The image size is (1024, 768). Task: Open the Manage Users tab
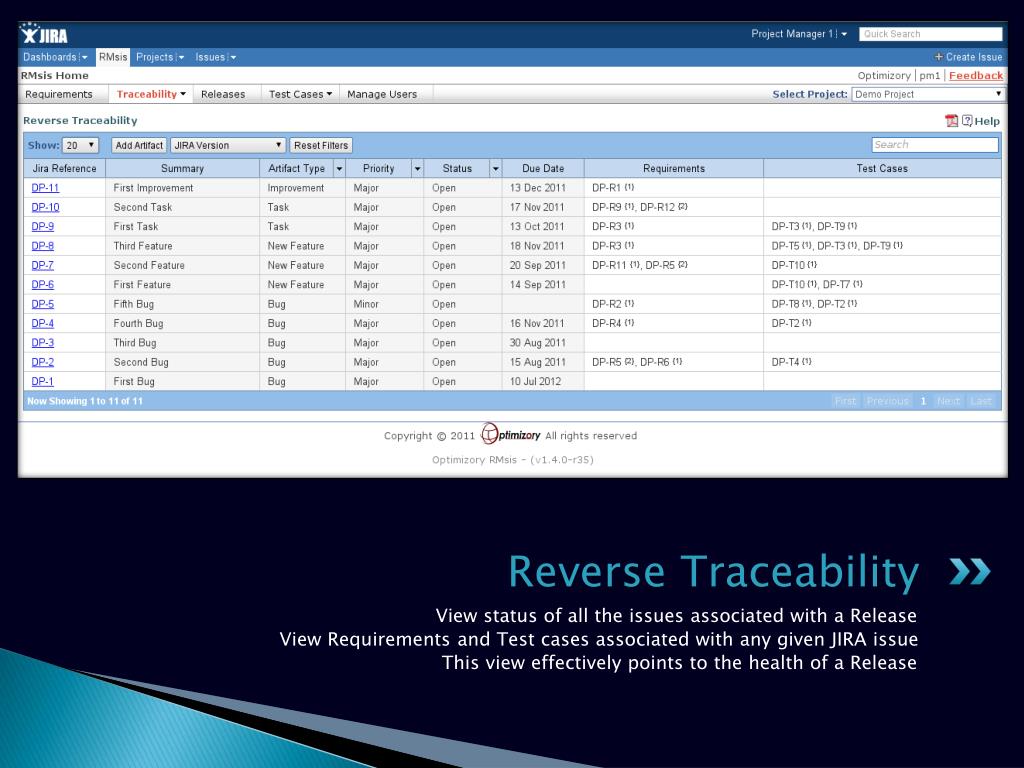[382, 94]
